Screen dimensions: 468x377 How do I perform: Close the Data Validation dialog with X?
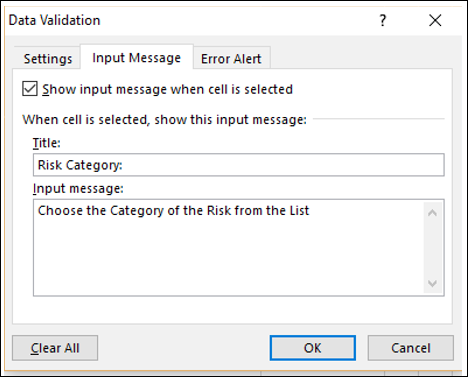click(435, 21)
